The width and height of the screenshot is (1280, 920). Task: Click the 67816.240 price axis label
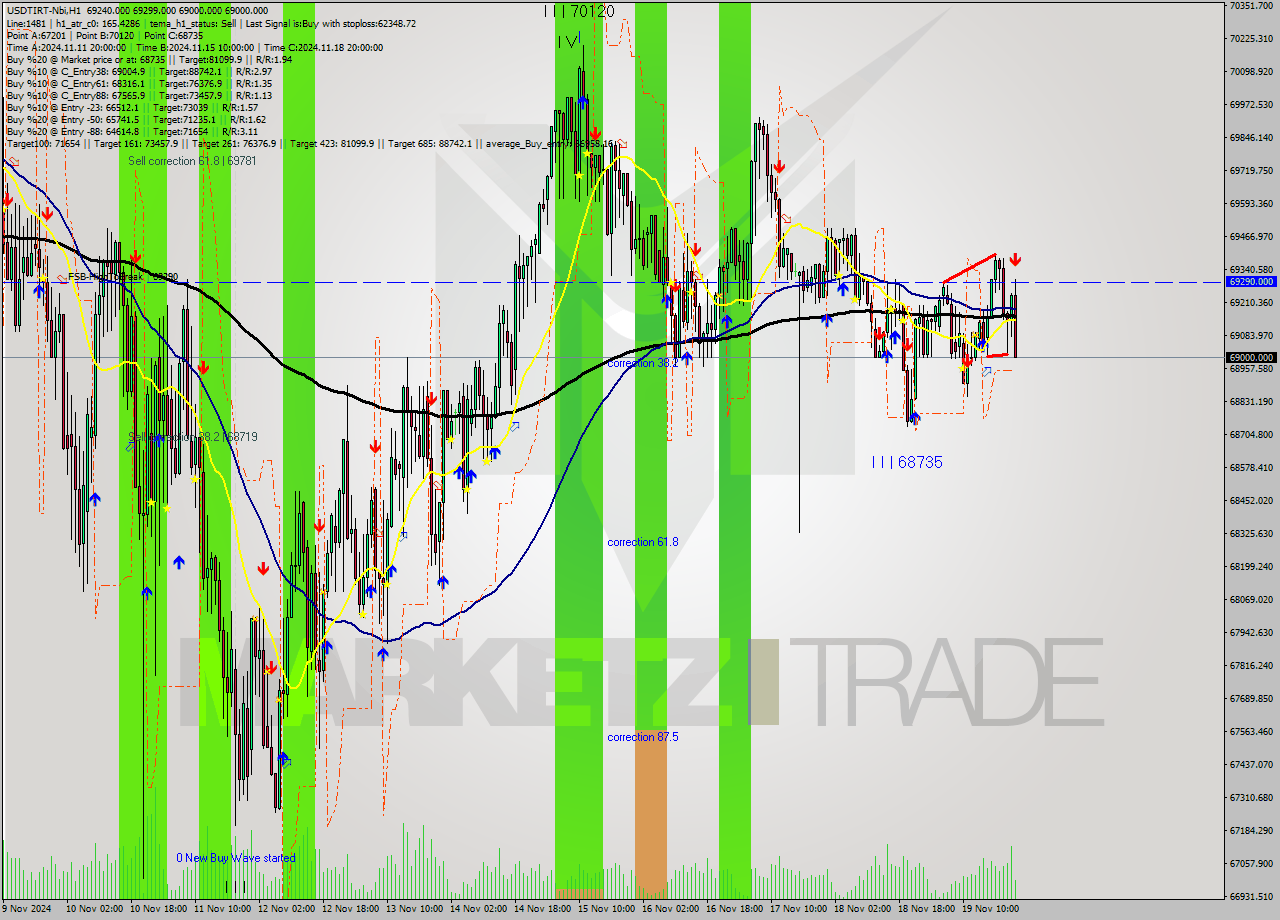tap(1251, 666)
